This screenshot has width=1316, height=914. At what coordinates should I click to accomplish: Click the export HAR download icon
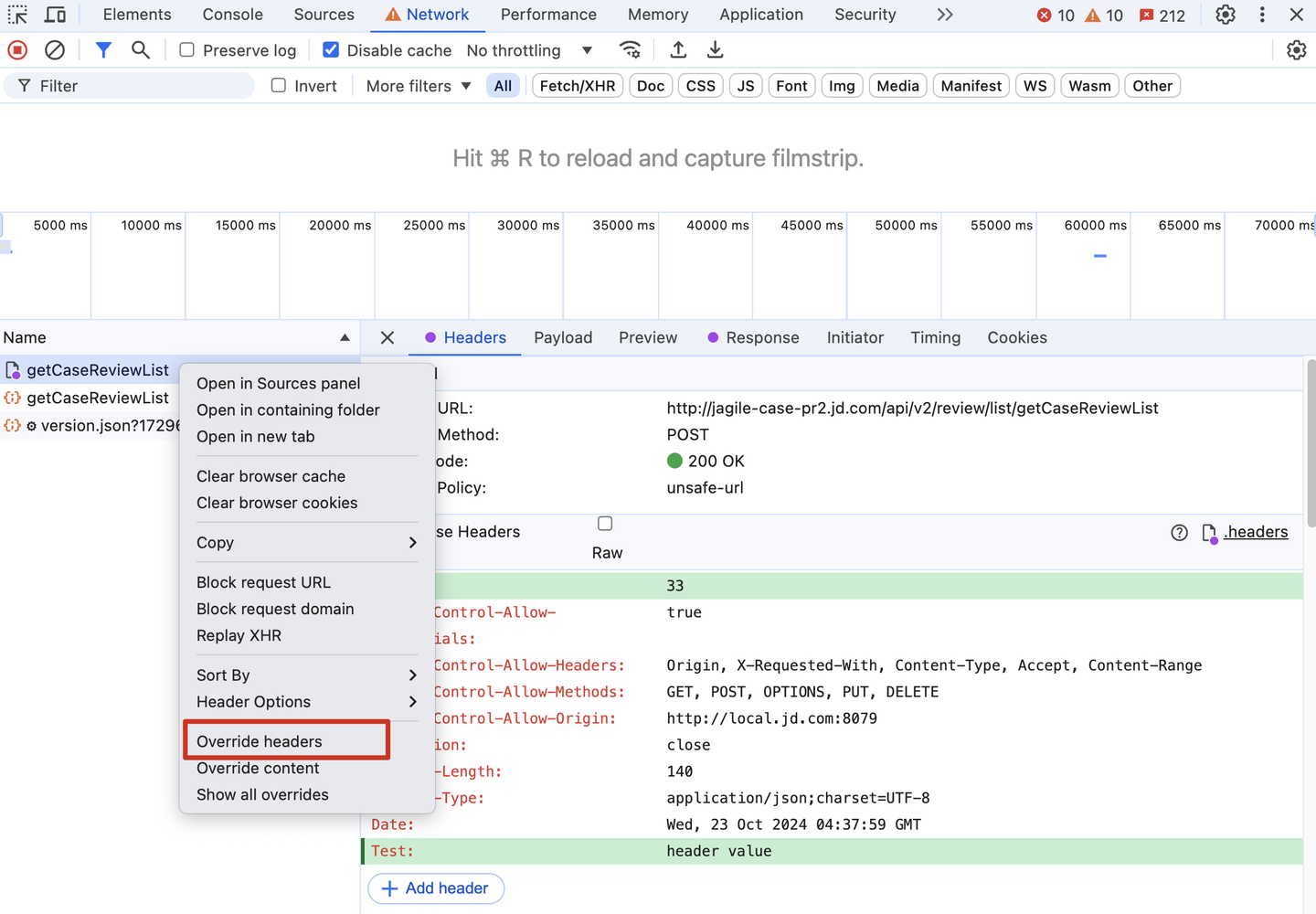[716, 50]
